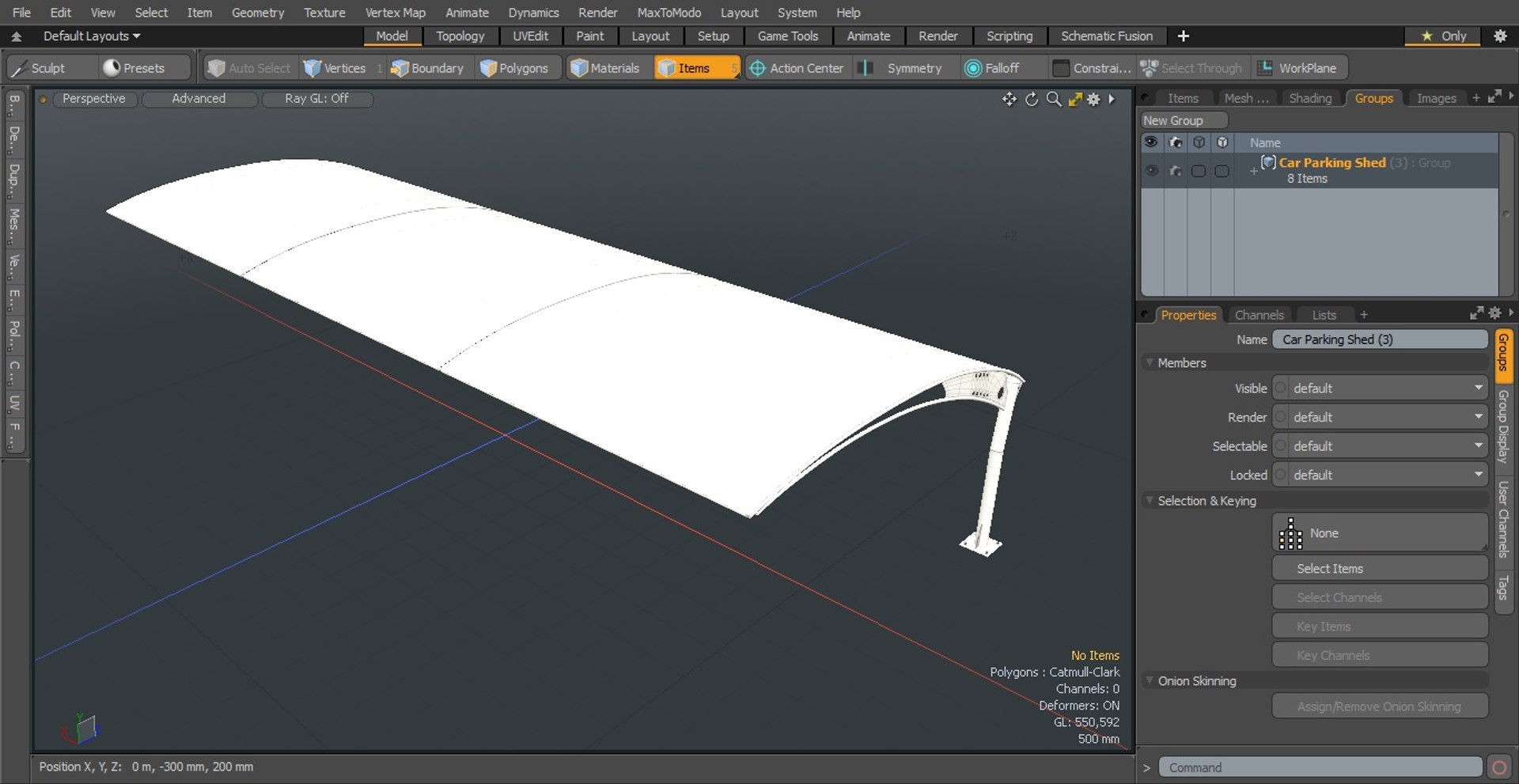Open the Selectable members dropdown
Screen dimensions: 1519x784
click(1380, 446)
